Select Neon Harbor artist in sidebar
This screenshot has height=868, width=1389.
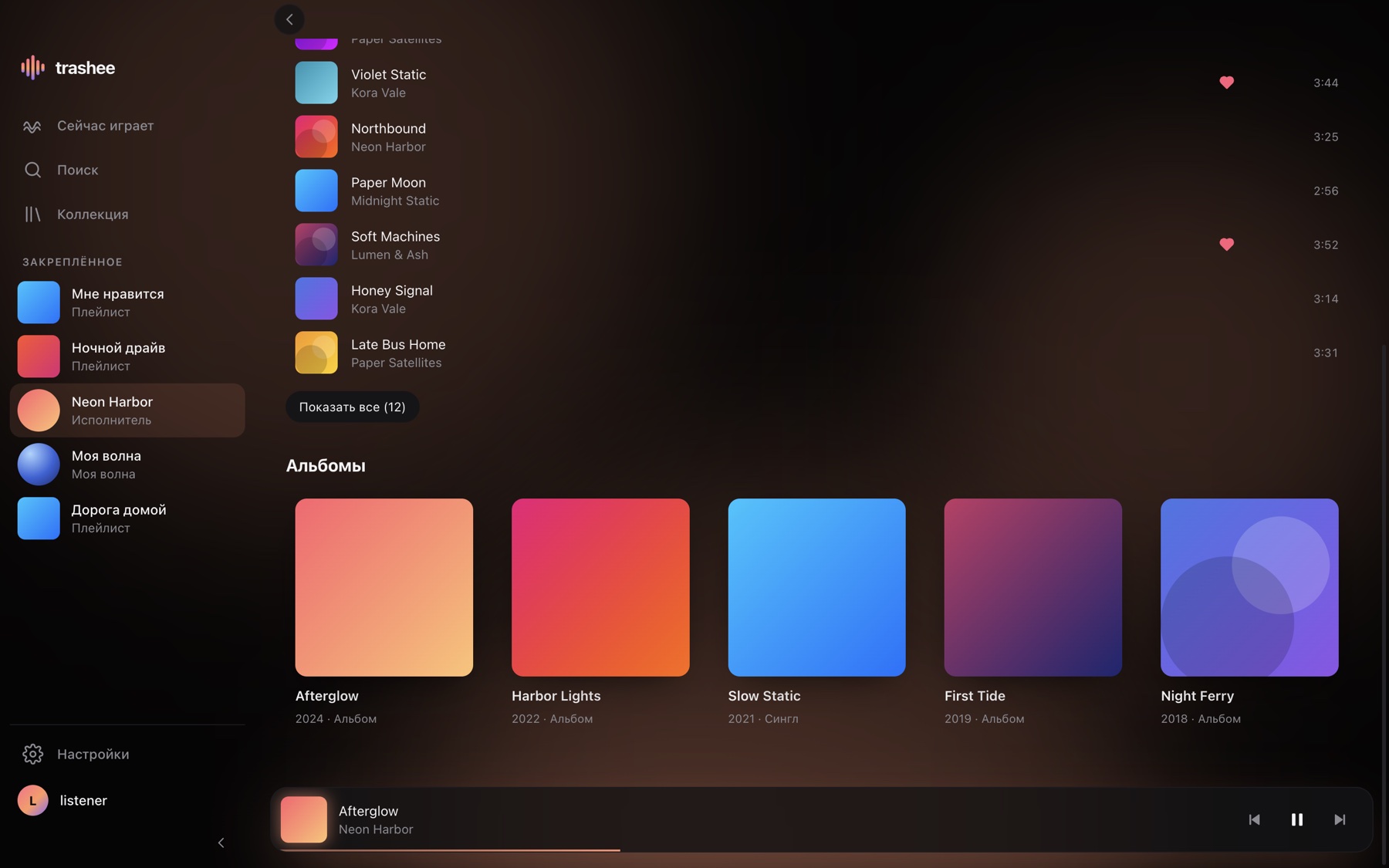click(x=127, y=410)
